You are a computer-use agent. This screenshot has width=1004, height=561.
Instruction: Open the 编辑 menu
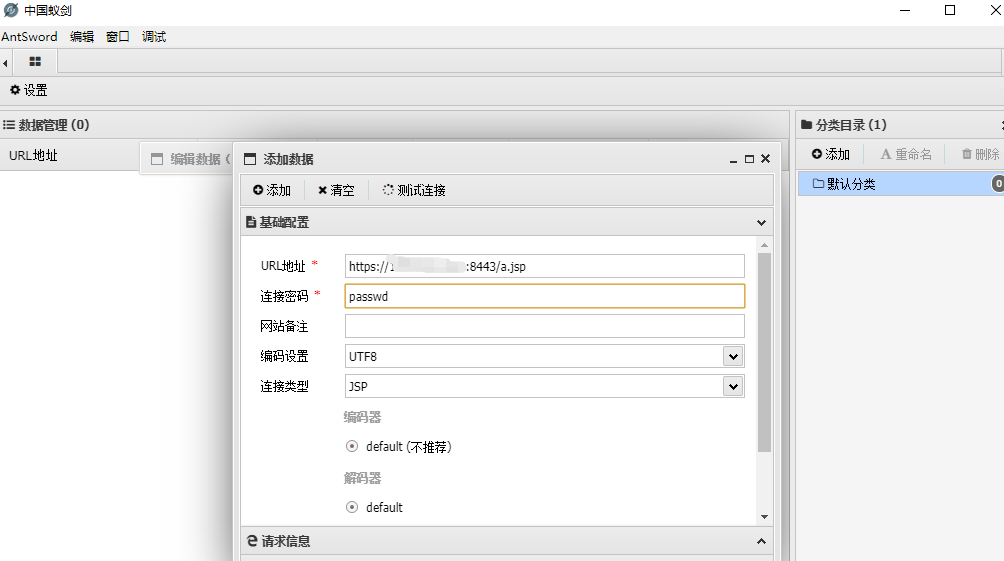click(x=82, y=37)
